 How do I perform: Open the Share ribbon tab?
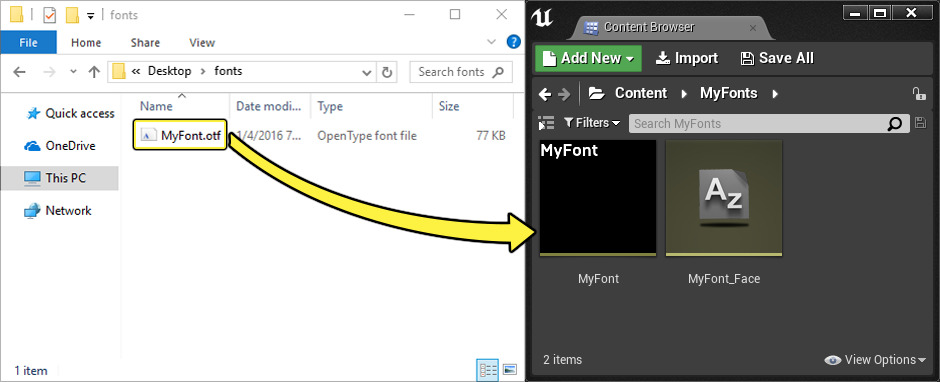[145, 43]
